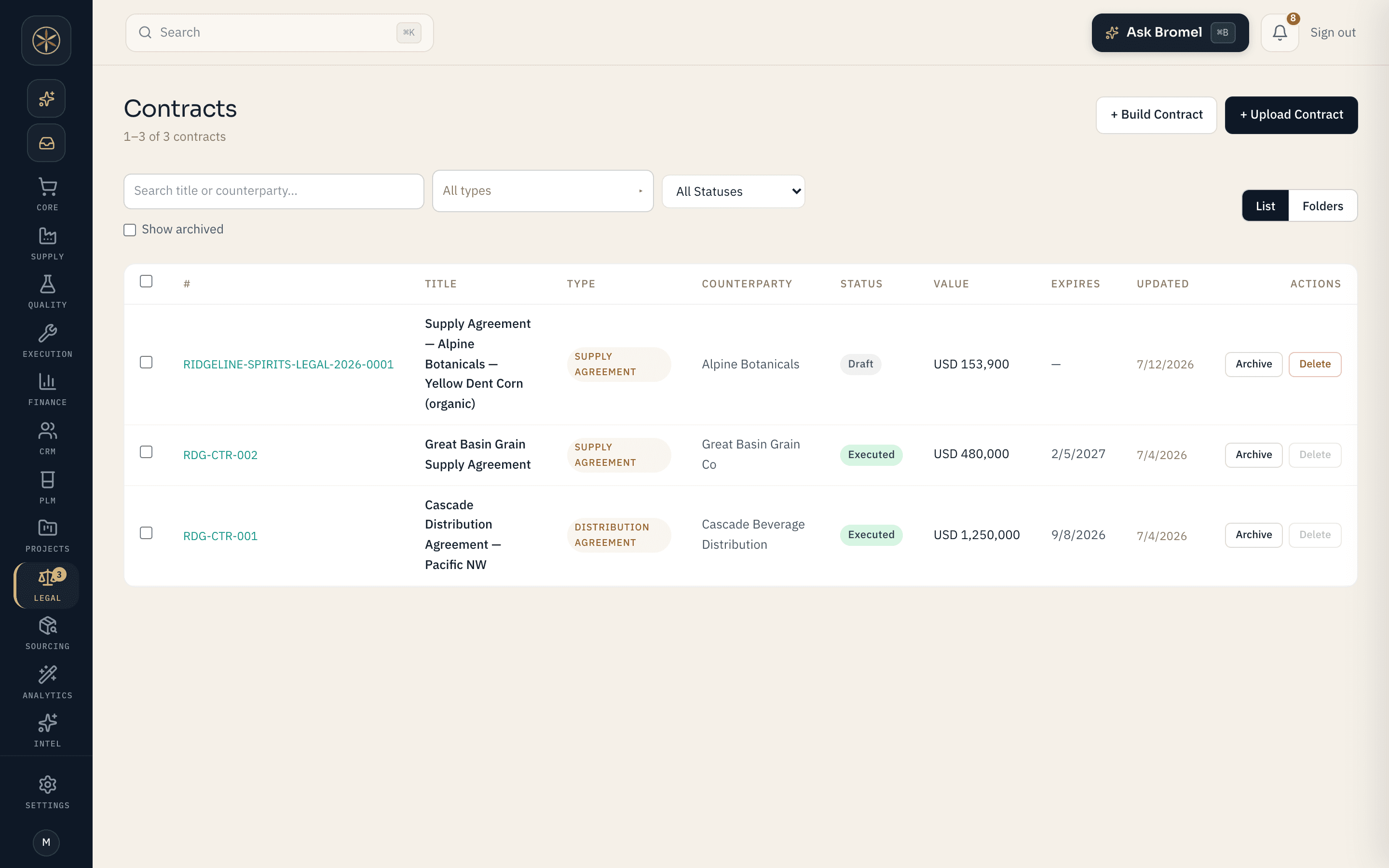This screenshot has height=868, width=1389.
Task: Delete the Alpine Botanicals draft contract
Action: coord(1314,365)
